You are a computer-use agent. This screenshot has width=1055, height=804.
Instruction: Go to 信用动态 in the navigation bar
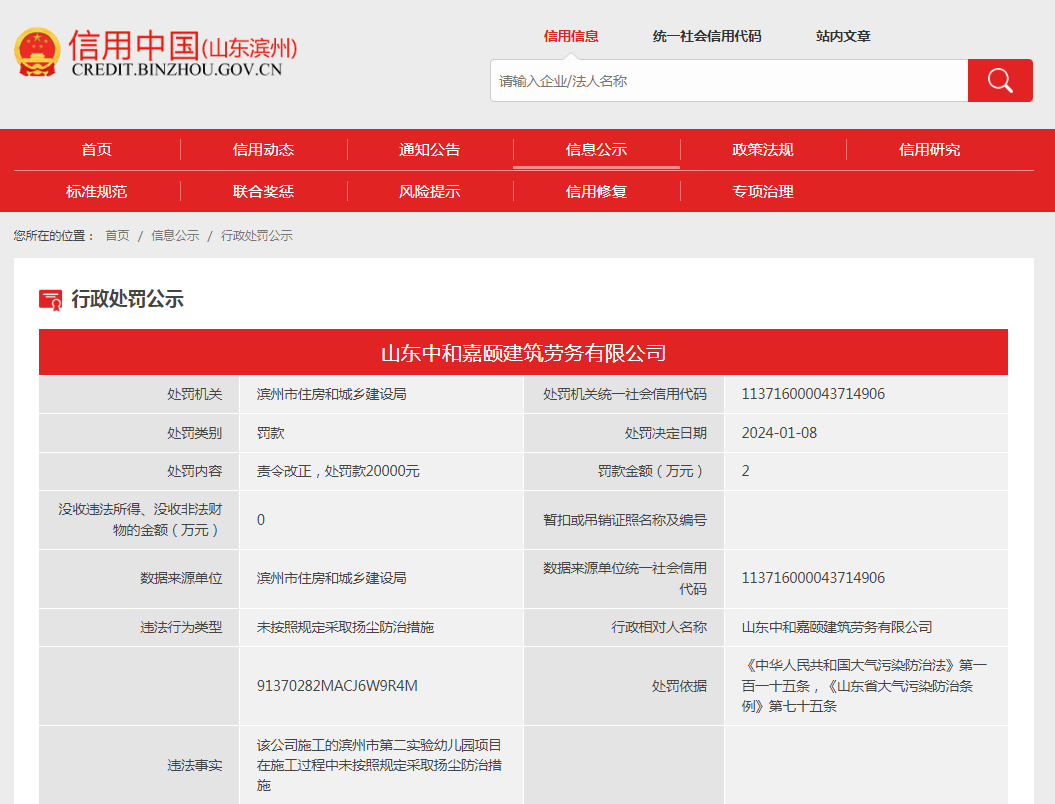(x=263, y=149)
